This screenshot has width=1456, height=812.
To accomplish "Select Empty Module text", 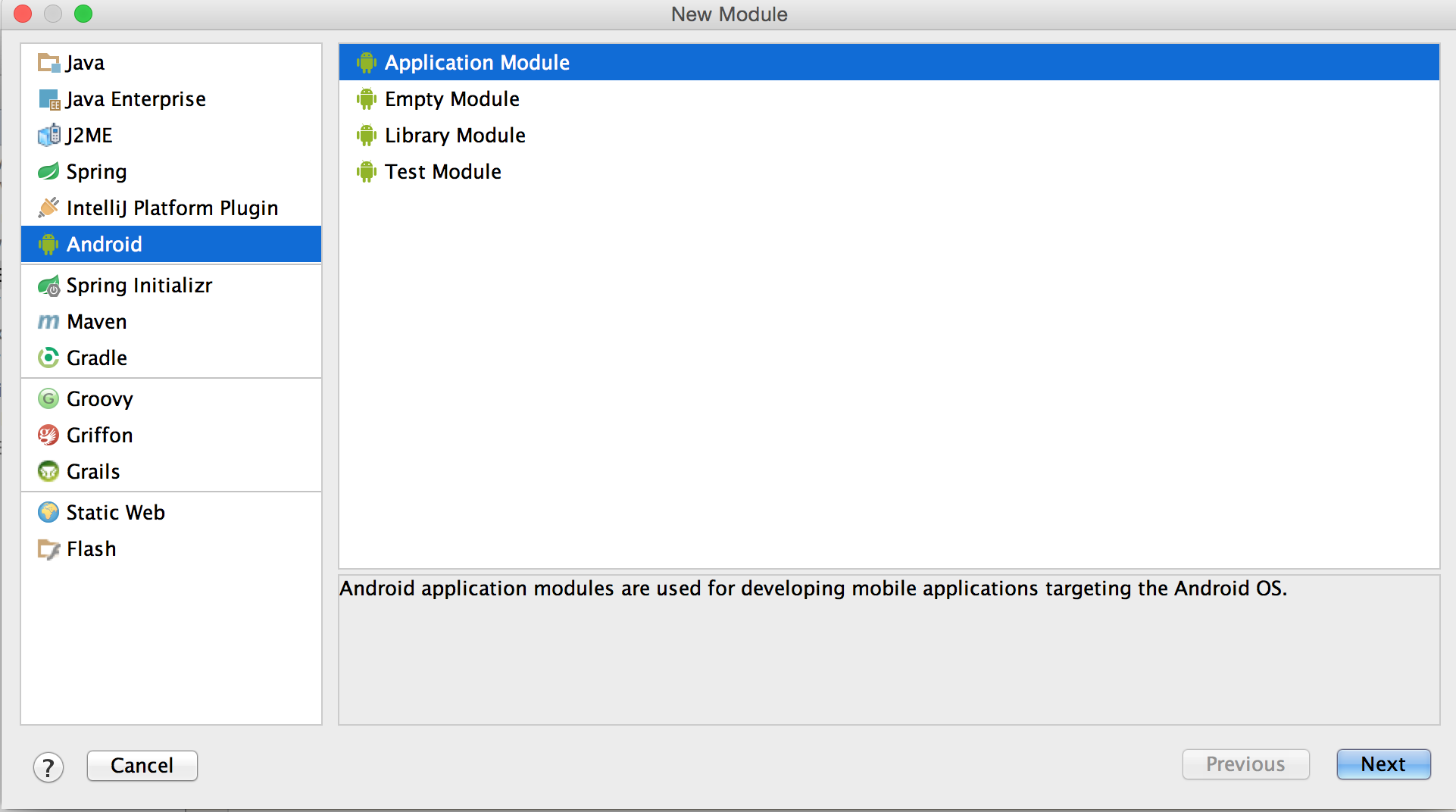I will 452,99.
